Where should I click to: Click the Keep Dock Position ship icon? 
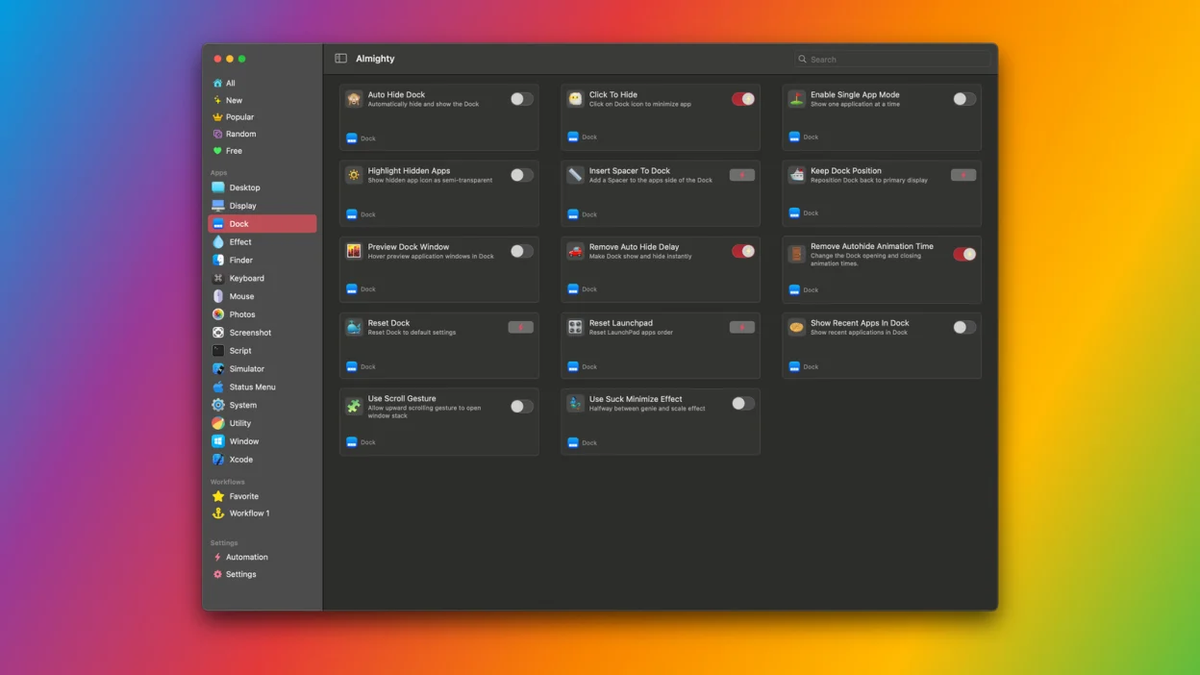point(796,175)
